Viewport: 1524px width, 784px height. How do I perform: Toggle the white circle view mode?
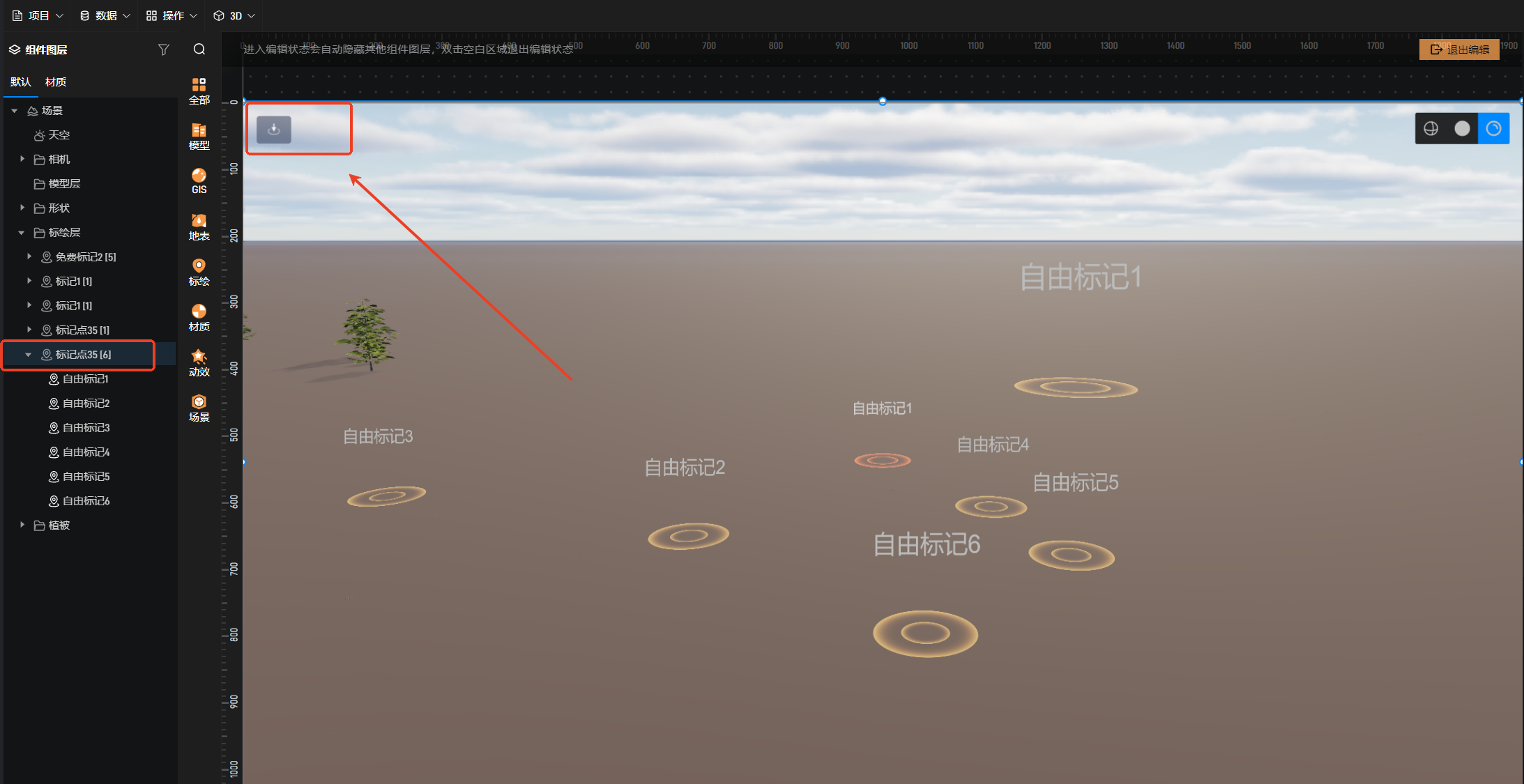click(1462, 129)
